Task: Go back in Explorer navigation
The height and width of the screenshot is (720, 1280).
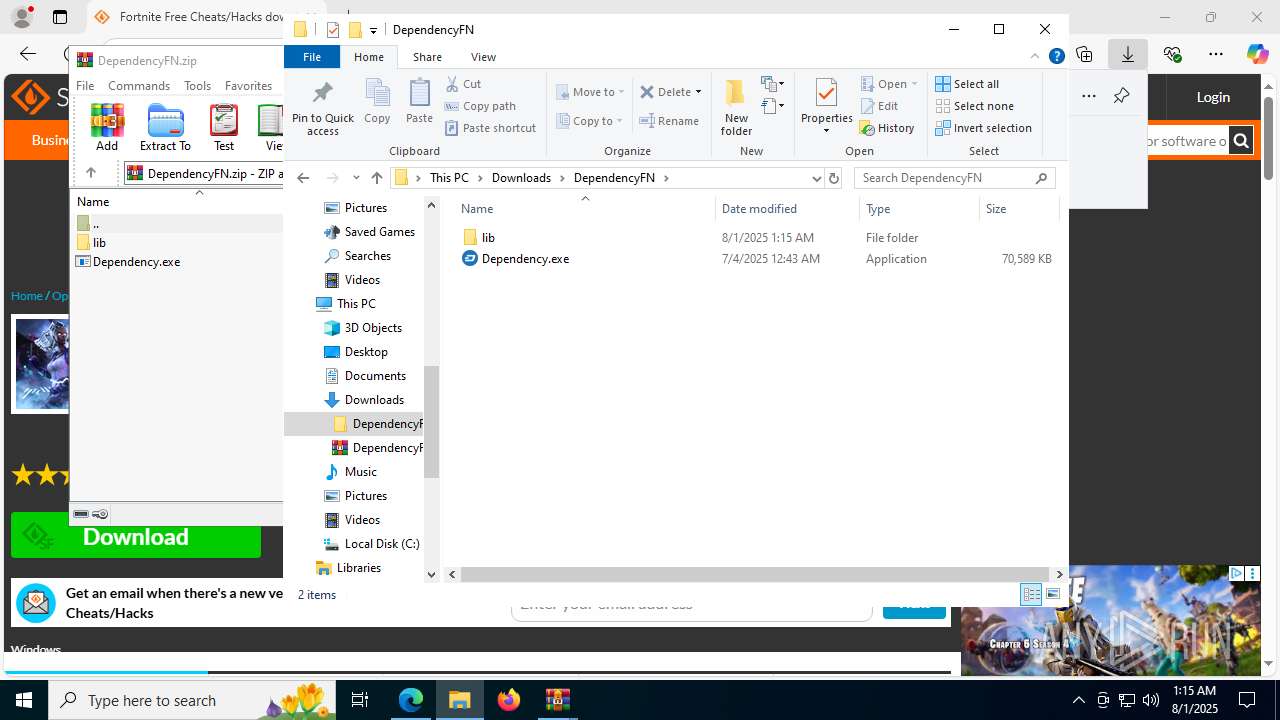Action: [x=303, y=178]
